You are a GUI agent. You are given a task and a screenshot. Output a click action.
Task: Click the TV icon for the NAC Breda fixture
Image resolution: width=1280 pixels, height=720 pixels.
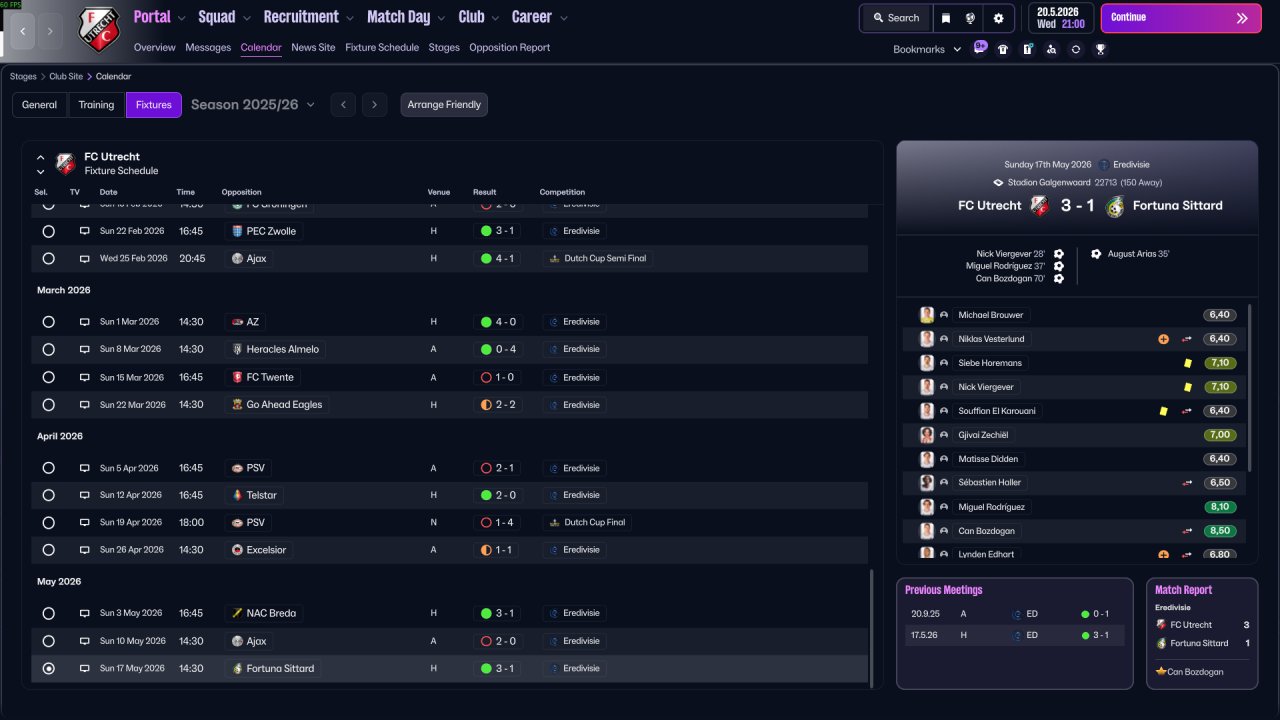[x=85, y=613]
